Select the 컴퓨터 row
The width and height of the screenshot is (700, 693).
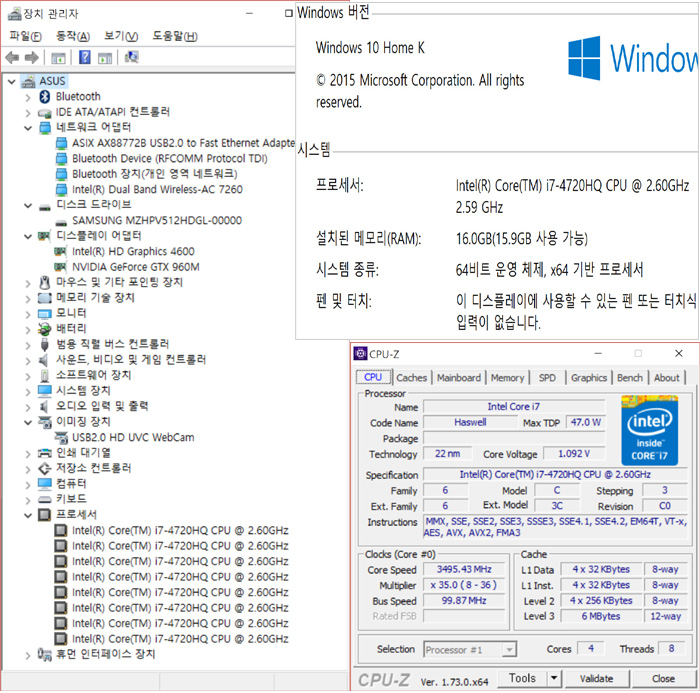tap(71, 484)
